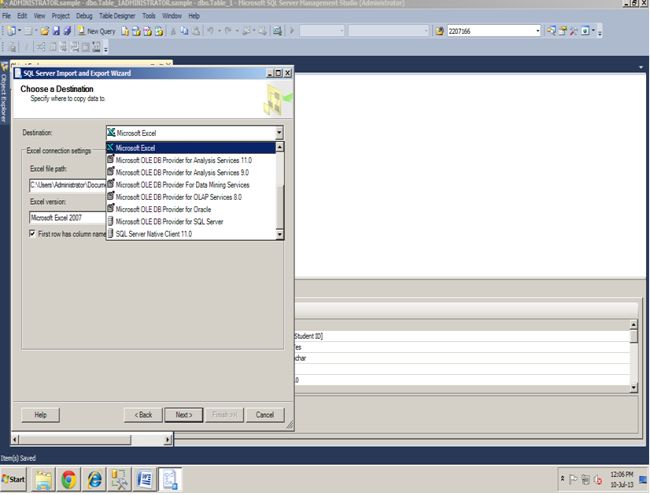Image resolution: width=650 pixels, height=495 pixels.
Task: Click the Activity Monitor icon in toolbar
Action: (585, 31)
